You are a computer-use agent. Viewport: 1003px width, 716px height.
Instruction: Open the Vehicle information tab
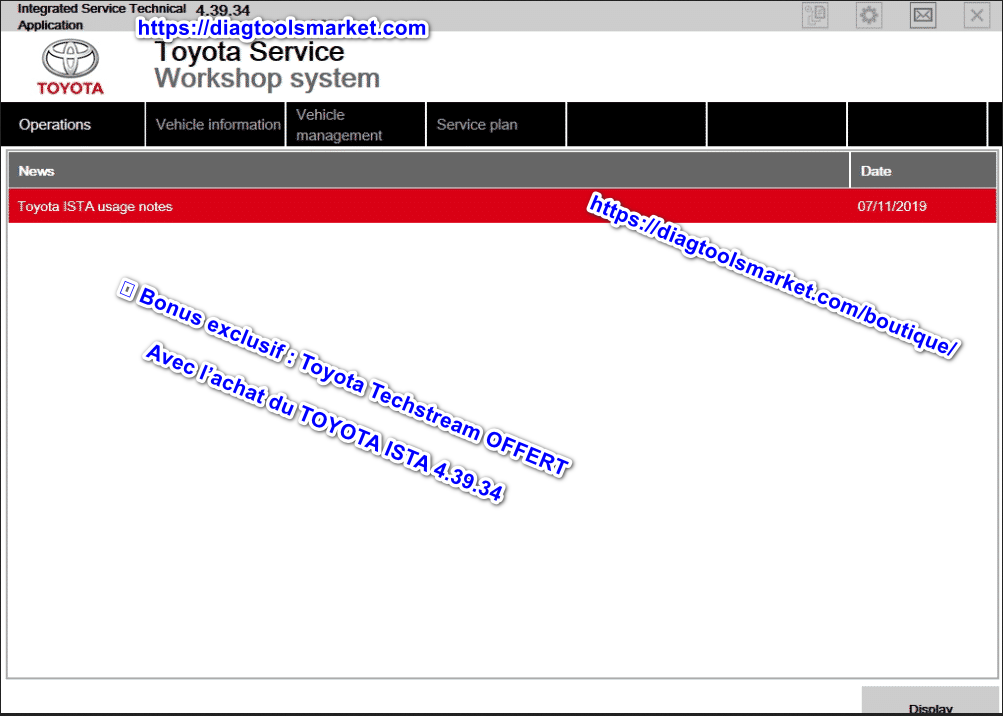(x=217, y=125)
